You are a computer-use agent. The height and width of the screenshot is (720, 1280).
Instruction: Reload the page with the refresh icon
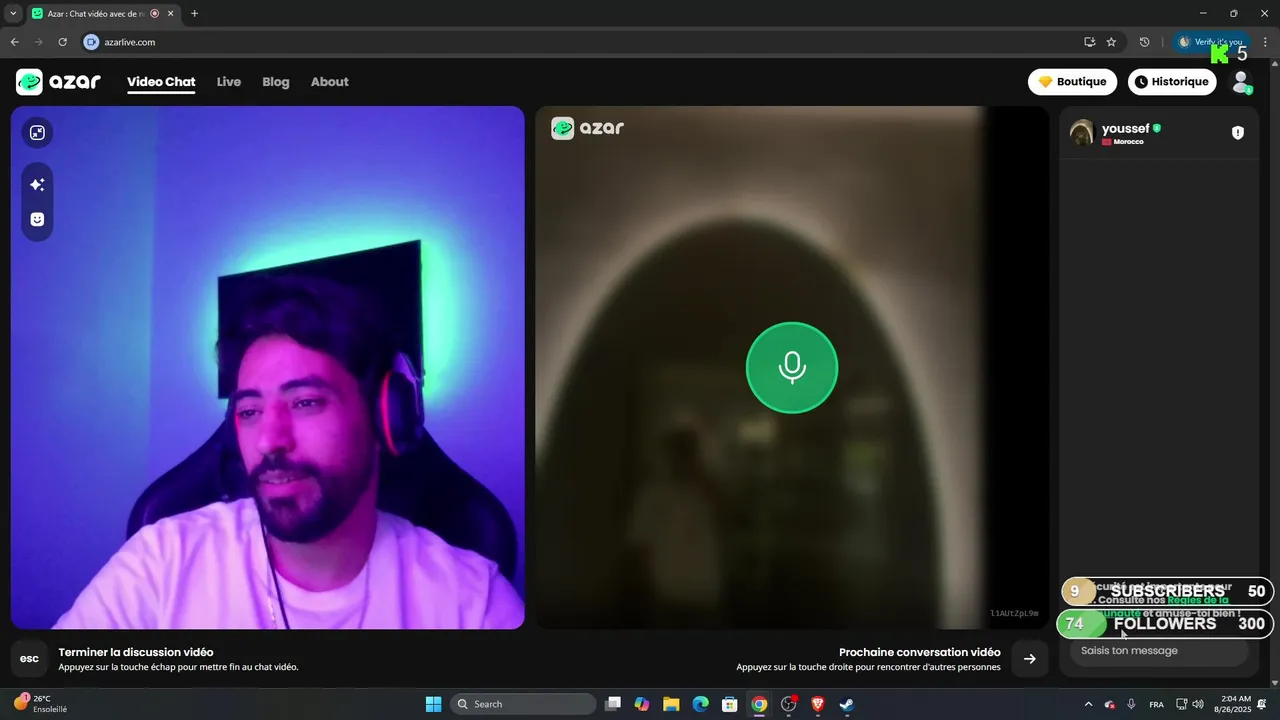(x=62, y=42)
